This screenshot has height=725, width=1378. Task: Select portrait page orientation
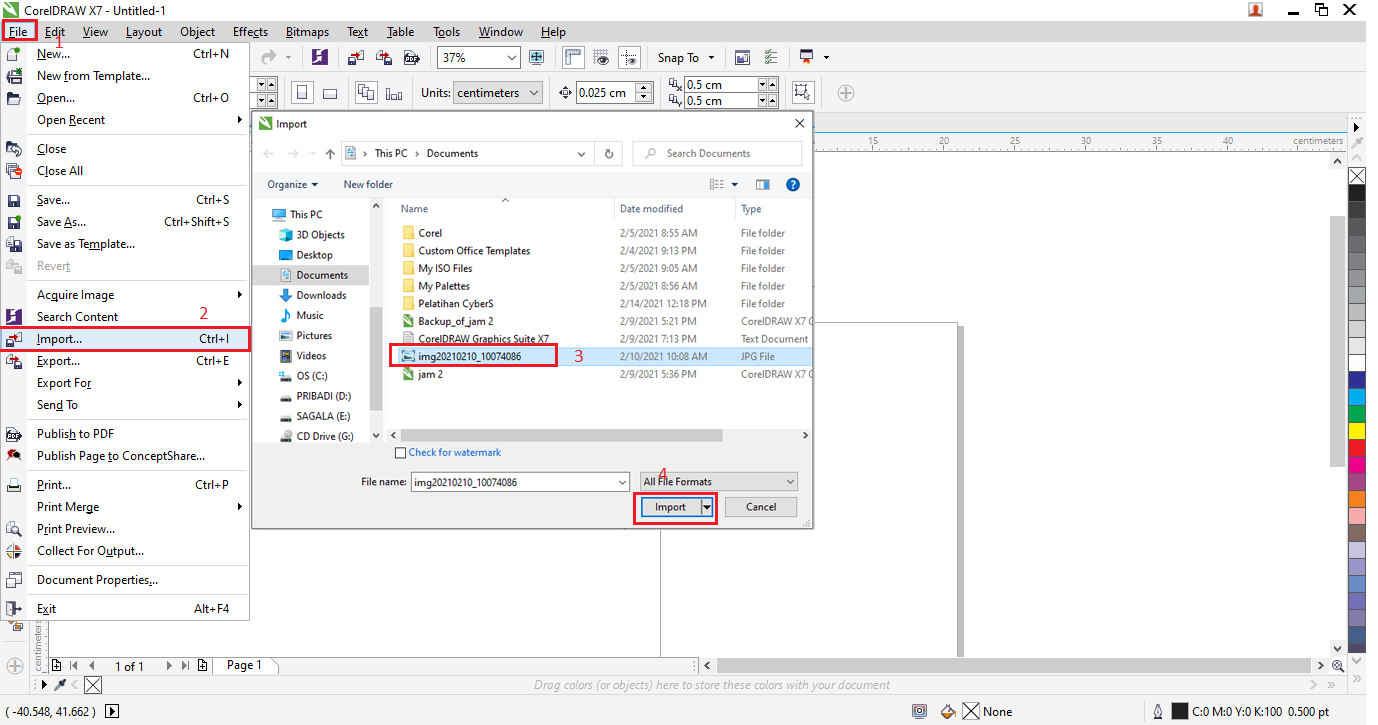click(302, 92)
